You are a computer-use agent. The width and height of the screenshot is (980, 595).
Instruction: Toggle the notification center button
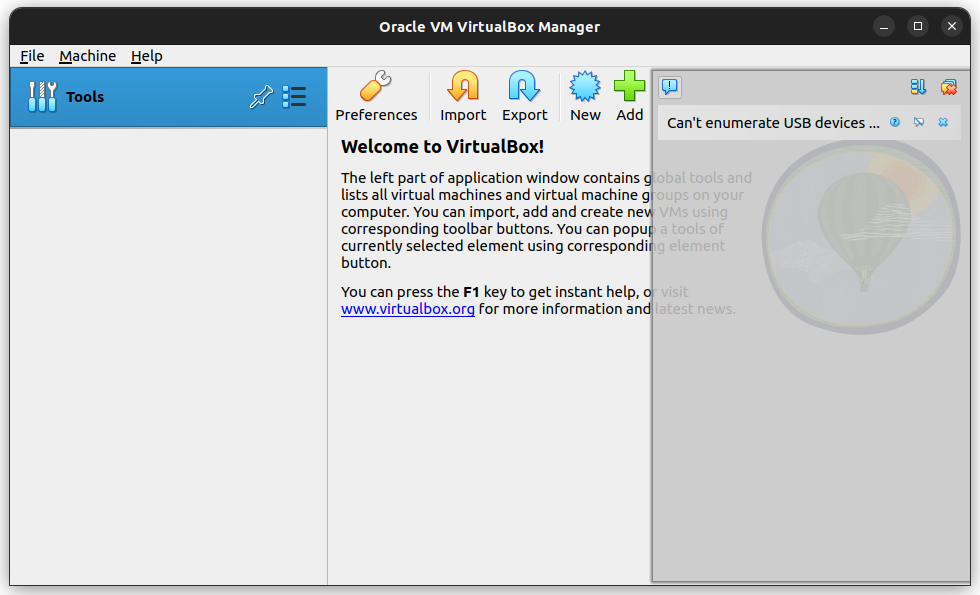[x=669, y=87]
